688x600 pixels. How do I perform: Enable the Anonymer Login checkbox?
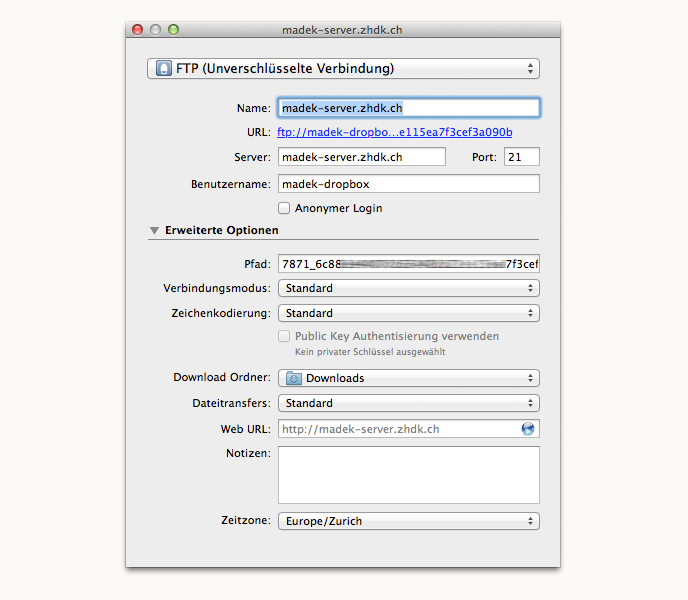click(x=285, y=208)
